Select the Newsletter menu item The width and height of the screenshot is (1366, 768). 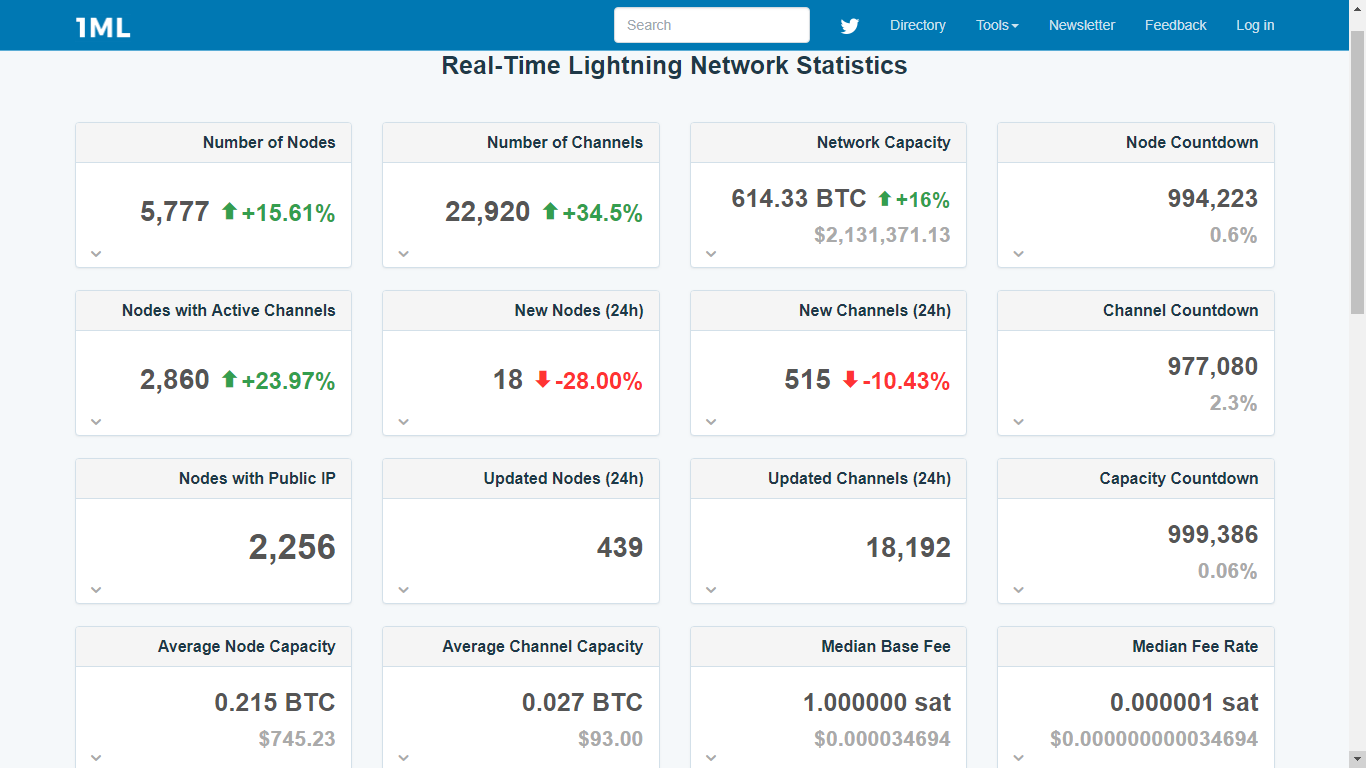pos(1081,25)
